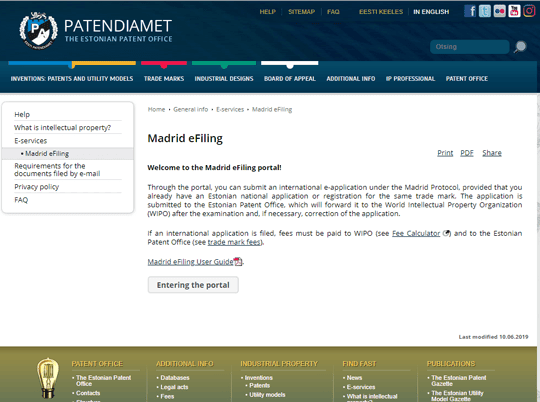Click the PDF link above article
The width and height of the screenshot is (540, 402).
tap(467, 153)
